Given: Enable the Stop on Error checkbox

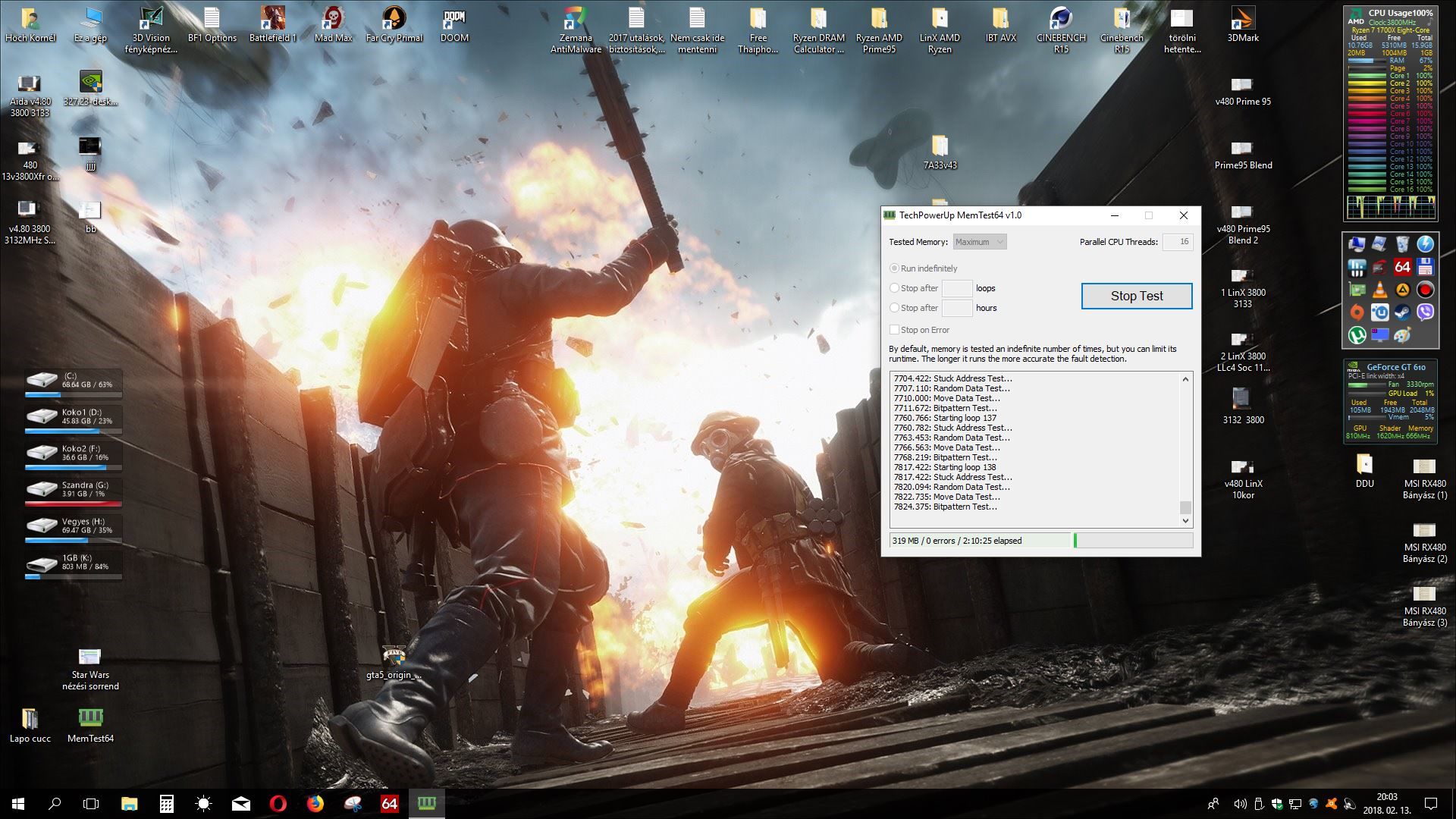Looking at the screenshot, I should click(895, 330).
